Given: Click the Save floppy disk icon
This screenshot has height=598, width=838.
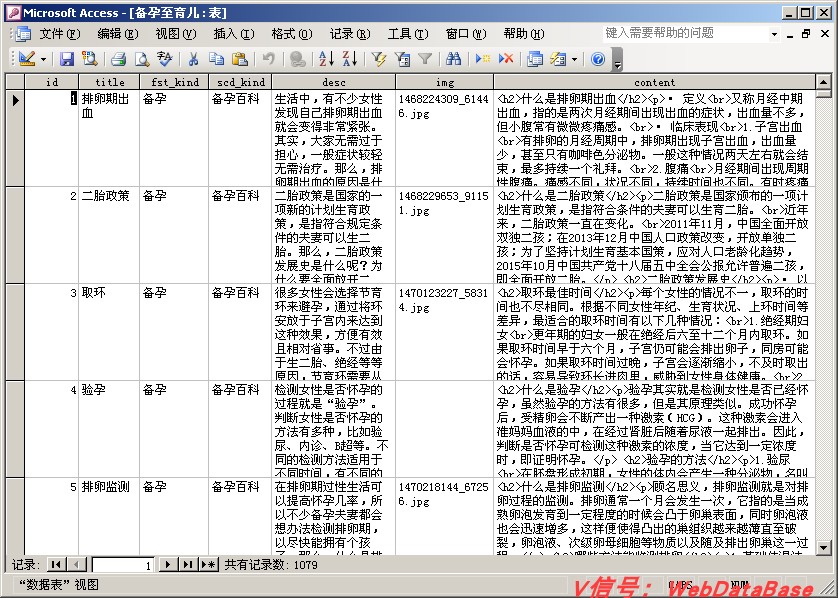Looking at the screenshot, I should [66, 59].
